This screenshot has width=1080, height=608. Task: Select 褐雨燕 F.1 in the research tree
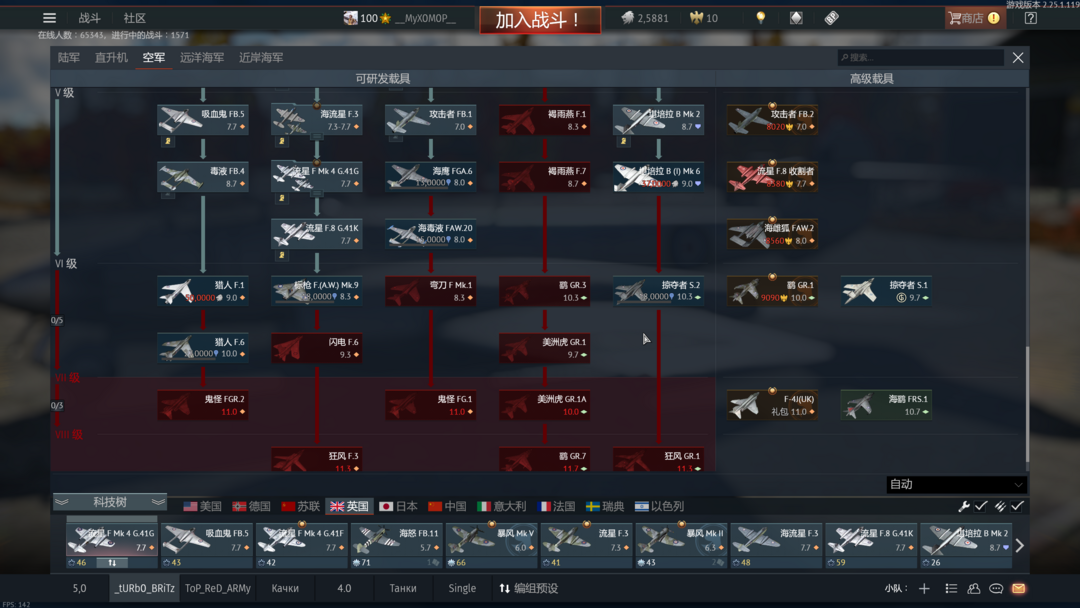point(545,119)
